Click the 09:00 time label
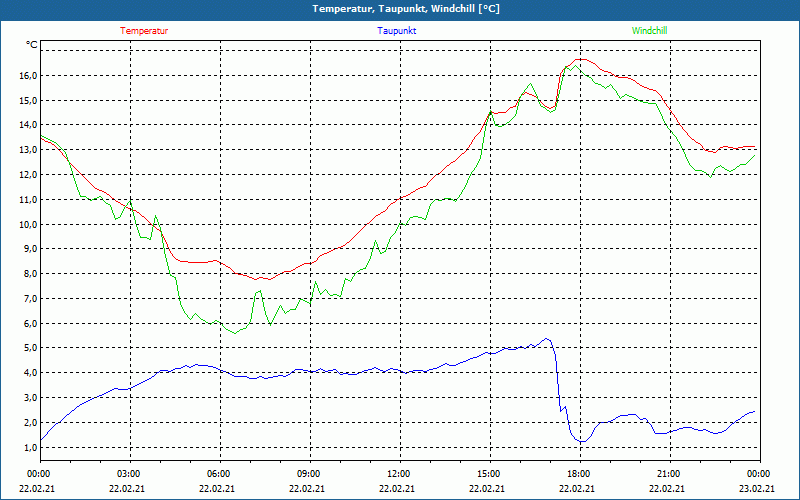This screenshot has width=800, height=500. pos(309,474)
